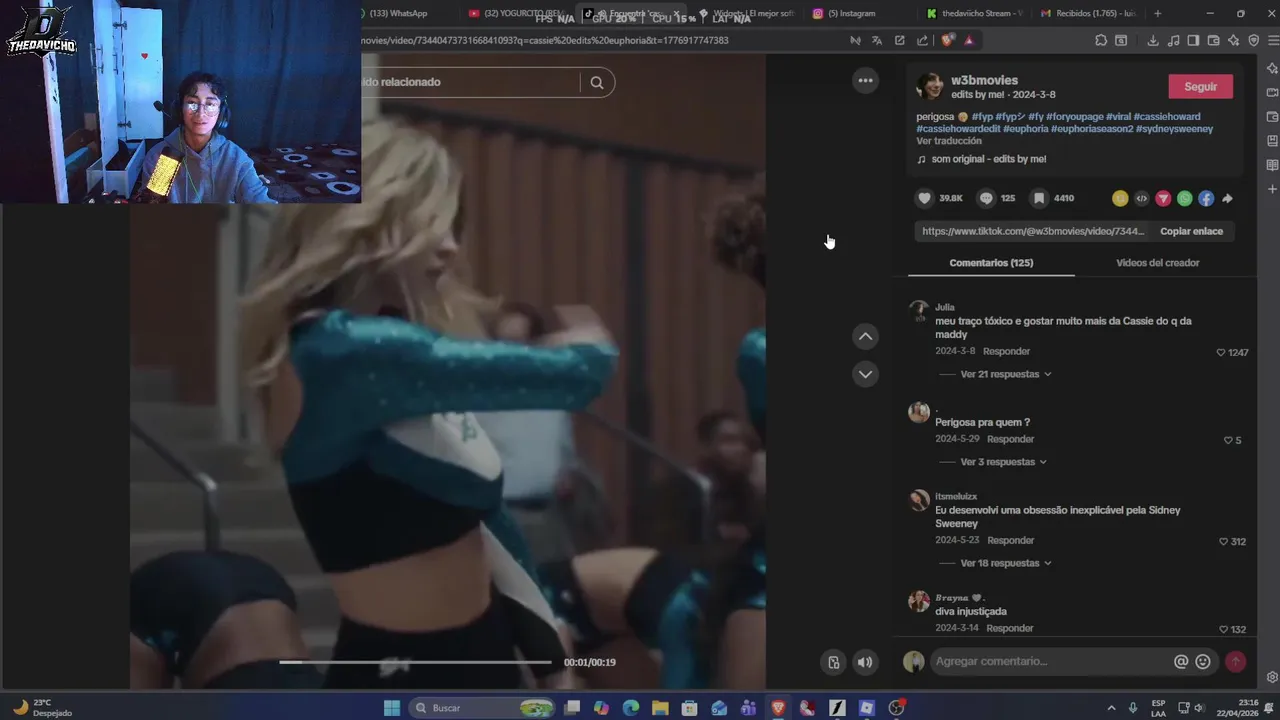
Task: Seek on the video progress bar
Action: click(x=415, y=662)
